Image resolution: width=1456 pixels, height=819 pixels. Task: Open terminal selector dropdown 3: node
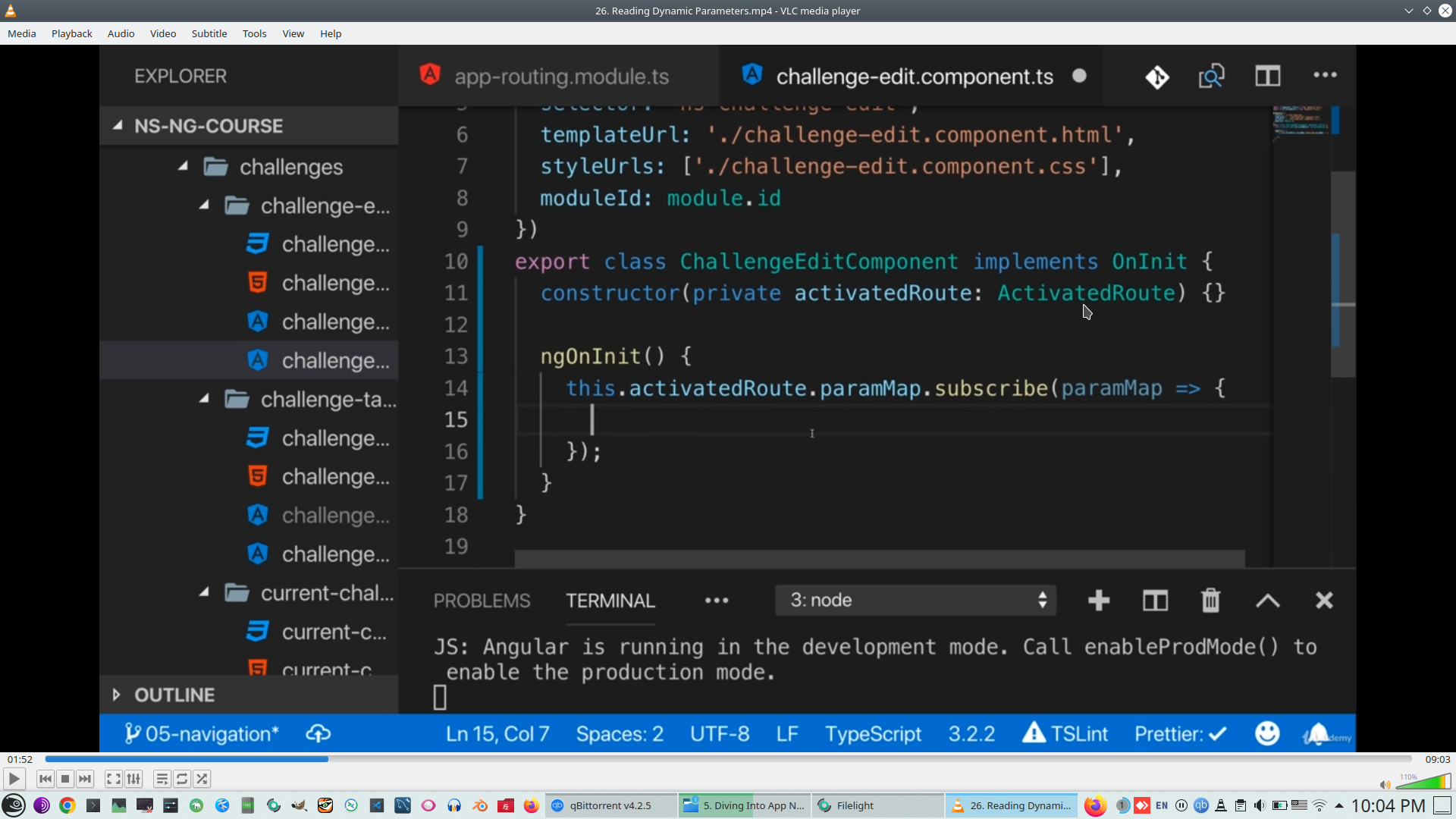point(915,601)
